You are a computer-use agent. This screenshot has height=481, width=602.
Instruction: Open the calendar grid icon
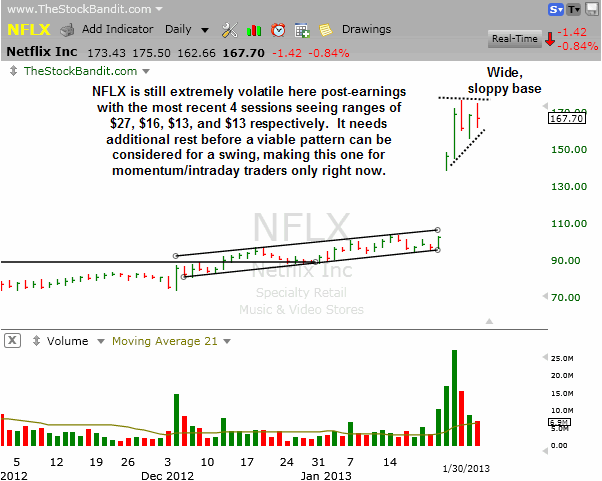(302, 30)
